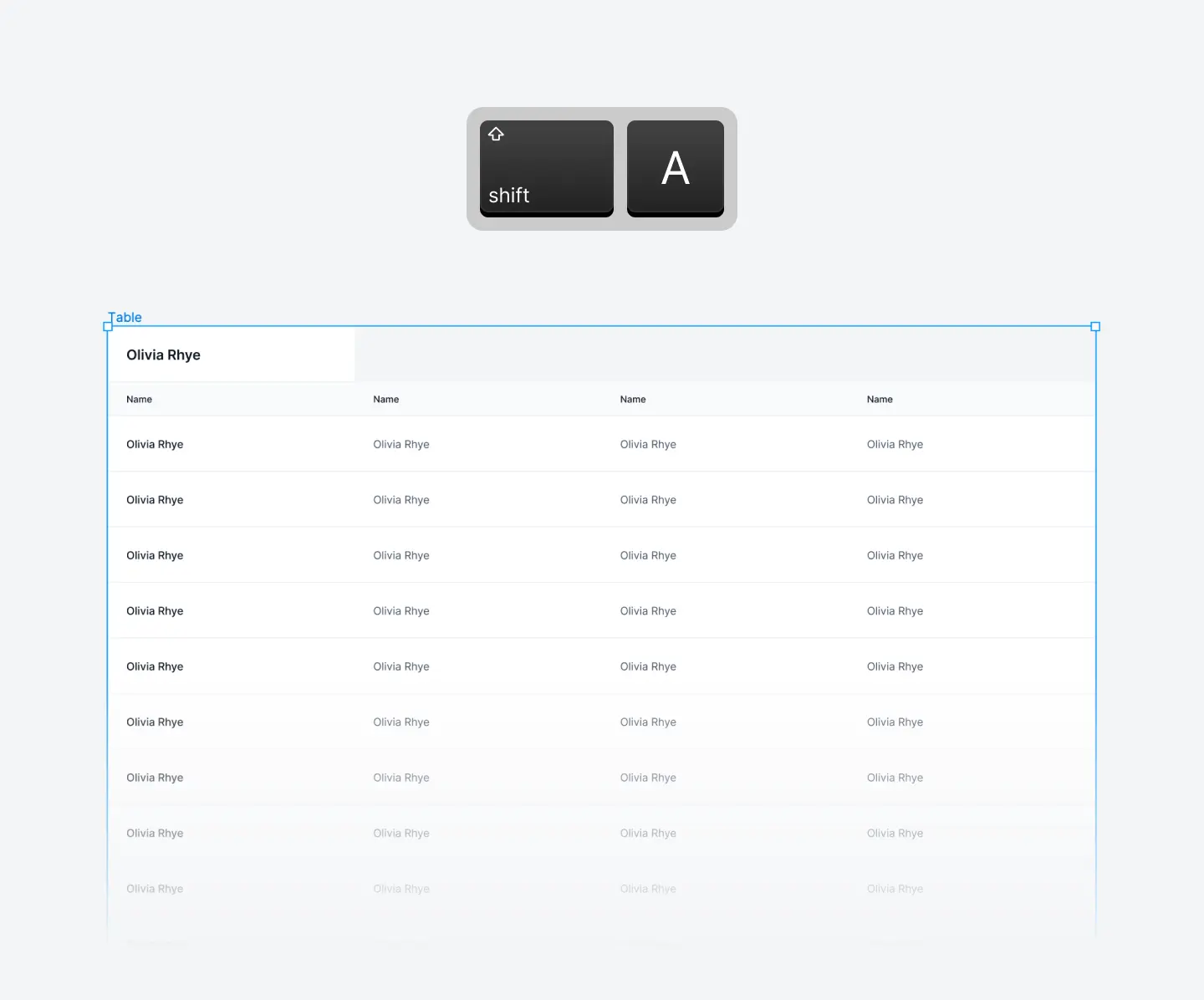
Task: Select the first Name column header
Action: [x=139, y=399]
